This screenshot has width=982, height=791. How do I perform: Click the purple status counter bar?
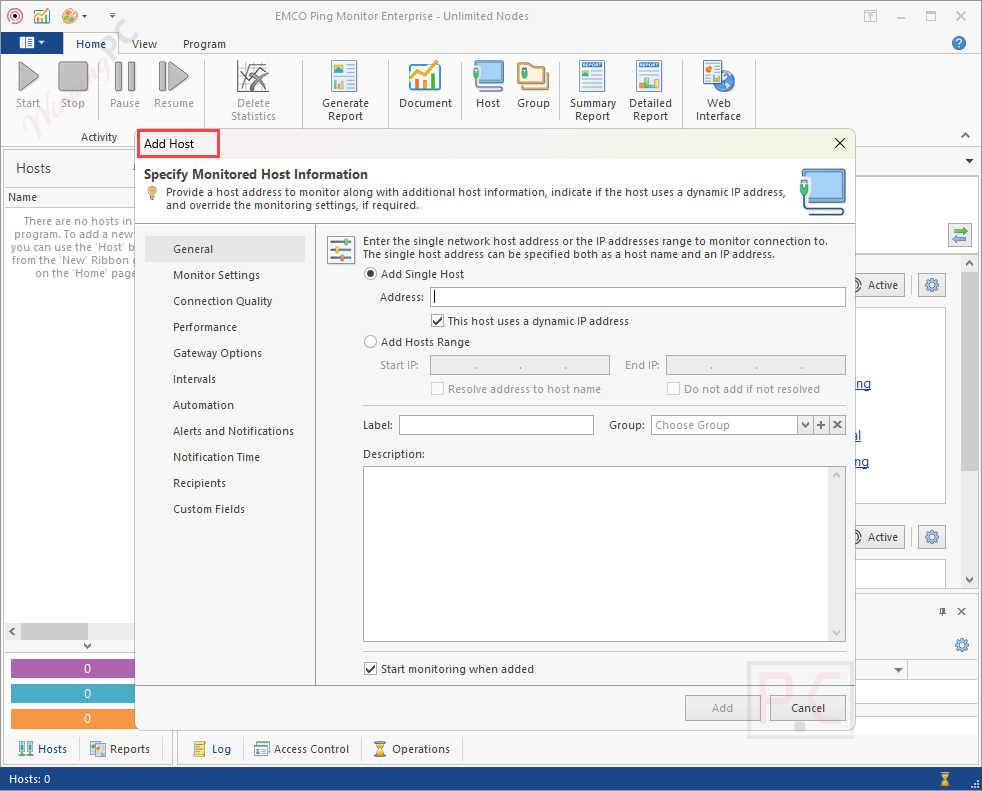[x=73, y=669]
